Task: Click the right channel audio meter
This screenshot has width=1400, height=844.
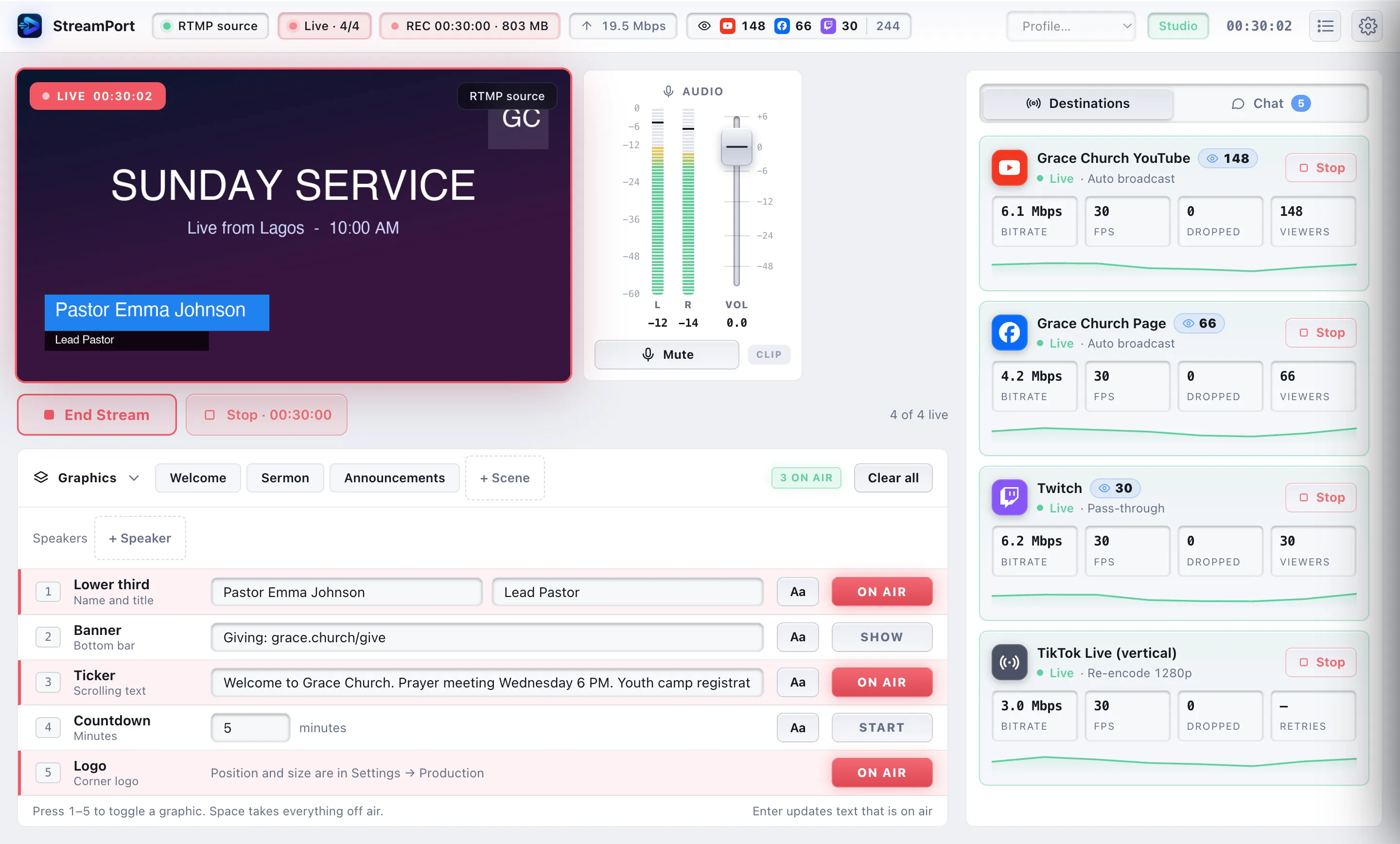Action: pos(688,201)
